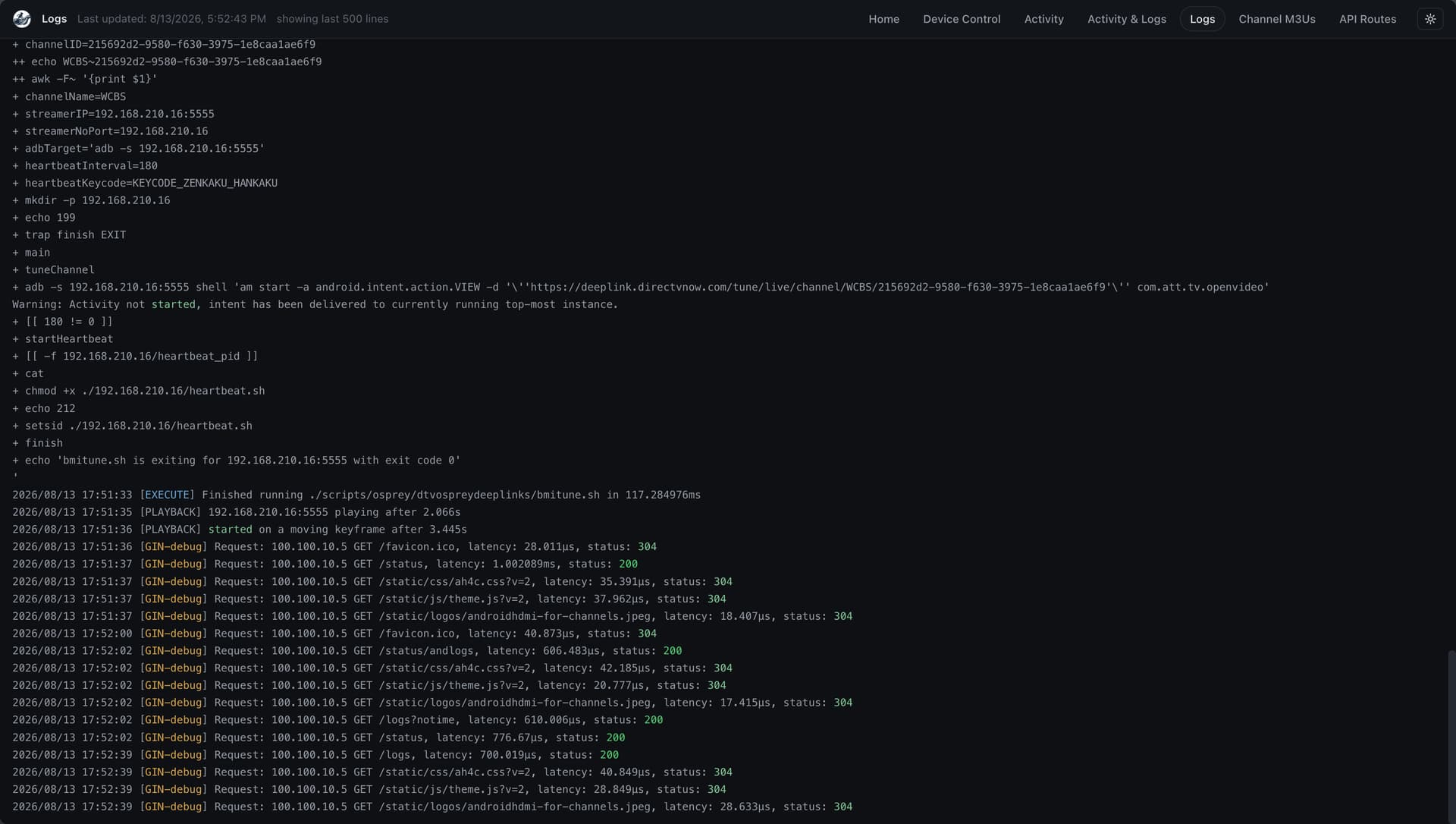
Task: Click the theme.js line with latency 20.777µs
Action: point(369,686)
